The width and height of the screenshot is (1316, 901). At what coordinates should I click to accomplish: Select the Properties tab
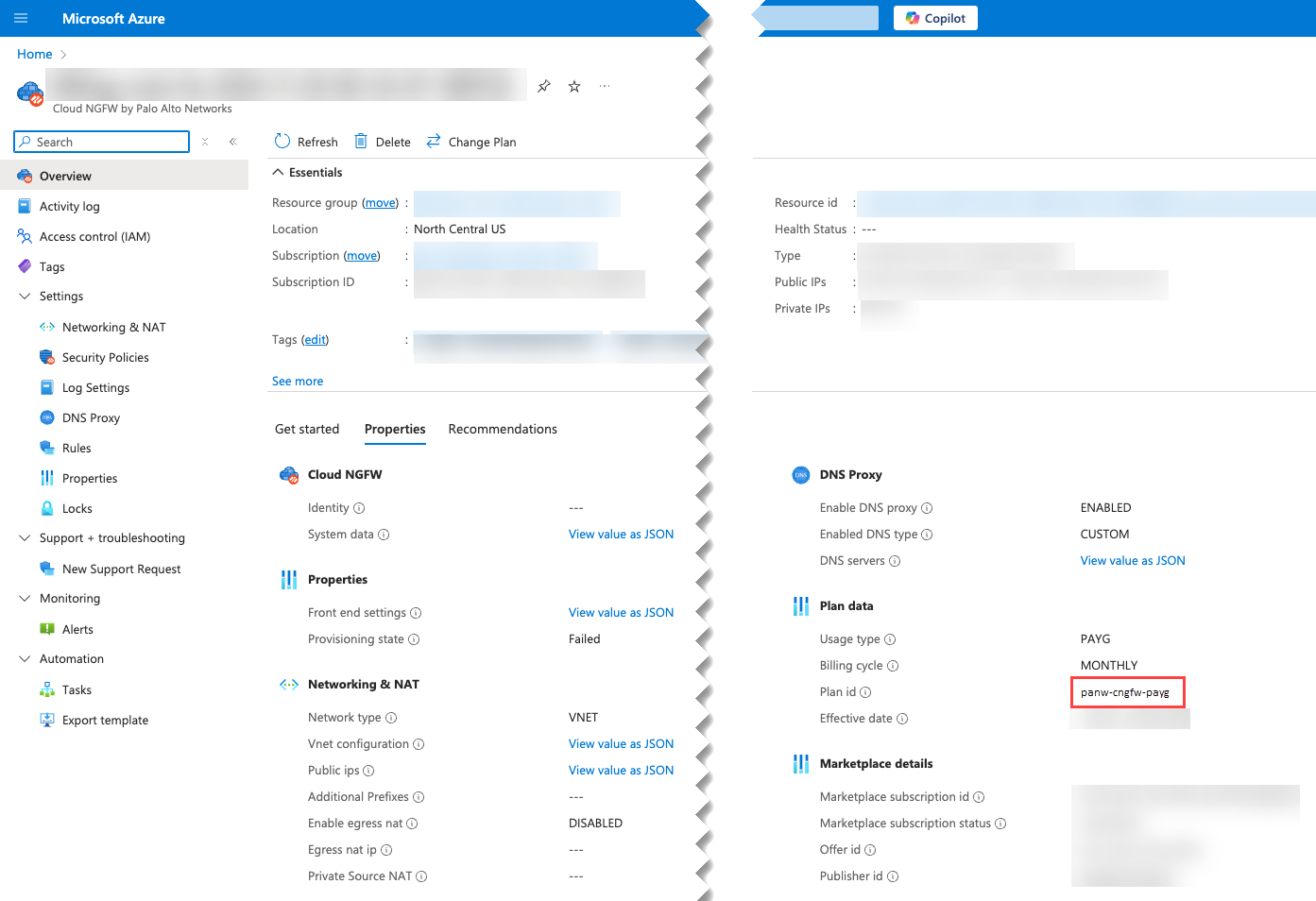[x=395, y=429]
